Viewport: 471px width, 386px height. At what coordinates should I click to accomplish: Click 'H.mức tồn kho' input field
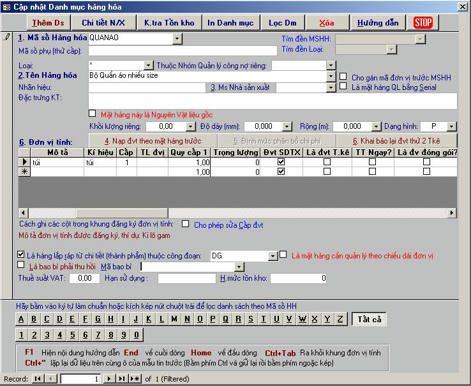point(299,278)
